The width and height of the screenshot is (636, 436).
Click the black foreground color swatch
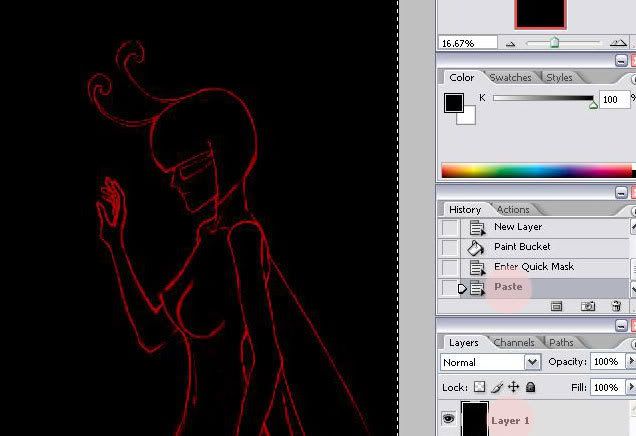click(x=453, y=103)
